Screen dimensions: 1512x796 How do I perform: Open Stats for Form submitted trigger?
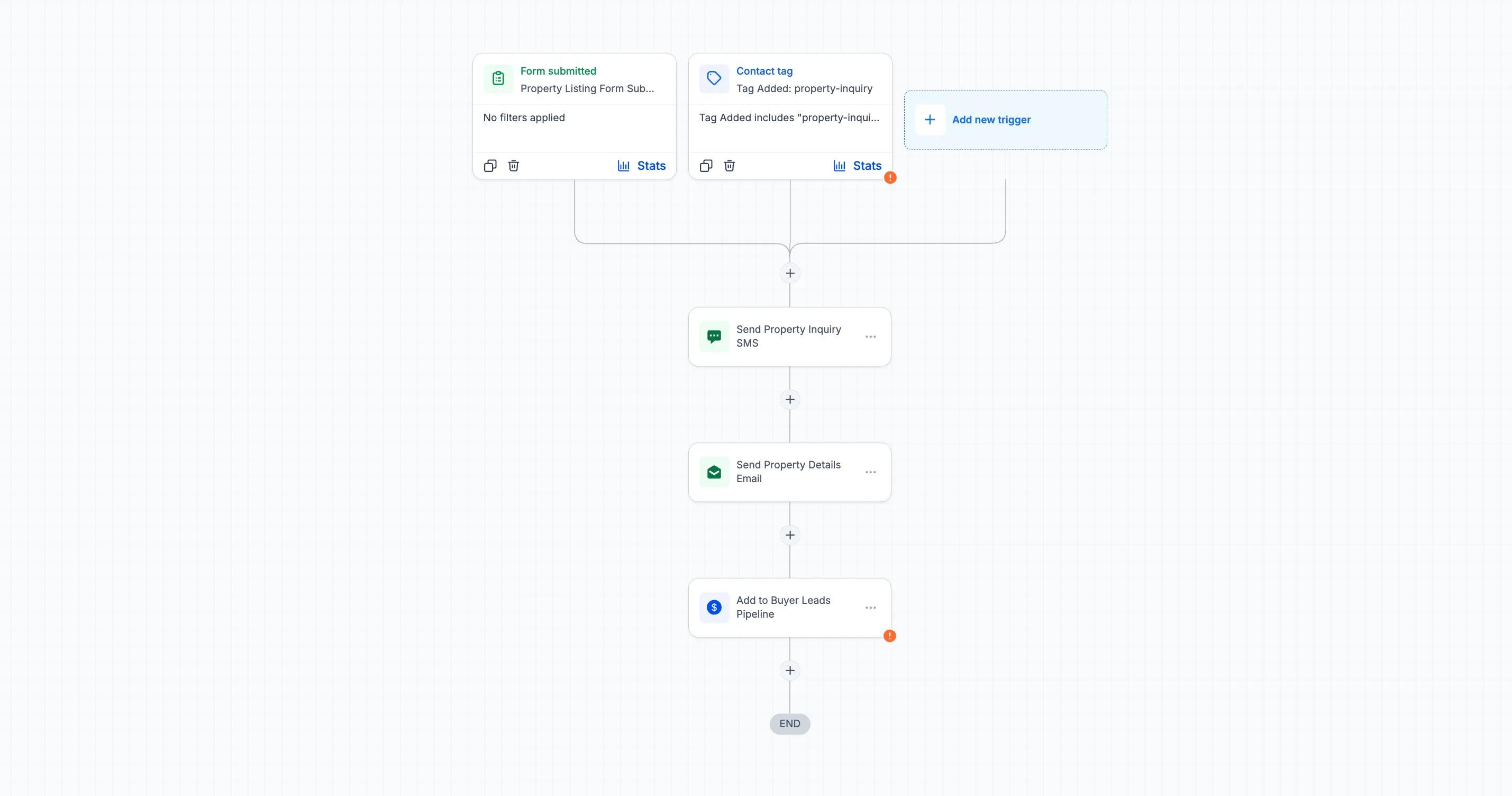[642, 166]
